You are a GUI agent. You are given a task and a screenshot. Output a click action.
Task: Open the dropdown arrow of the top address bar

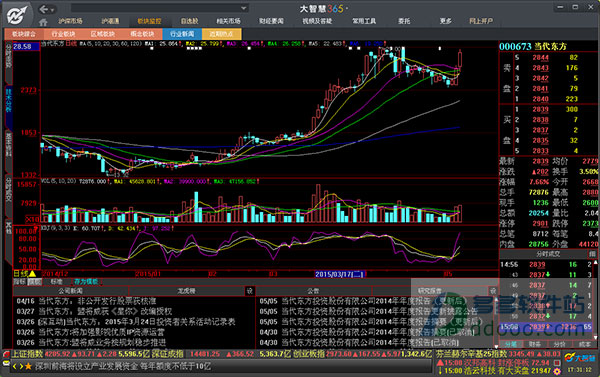(x=243, y=8)
